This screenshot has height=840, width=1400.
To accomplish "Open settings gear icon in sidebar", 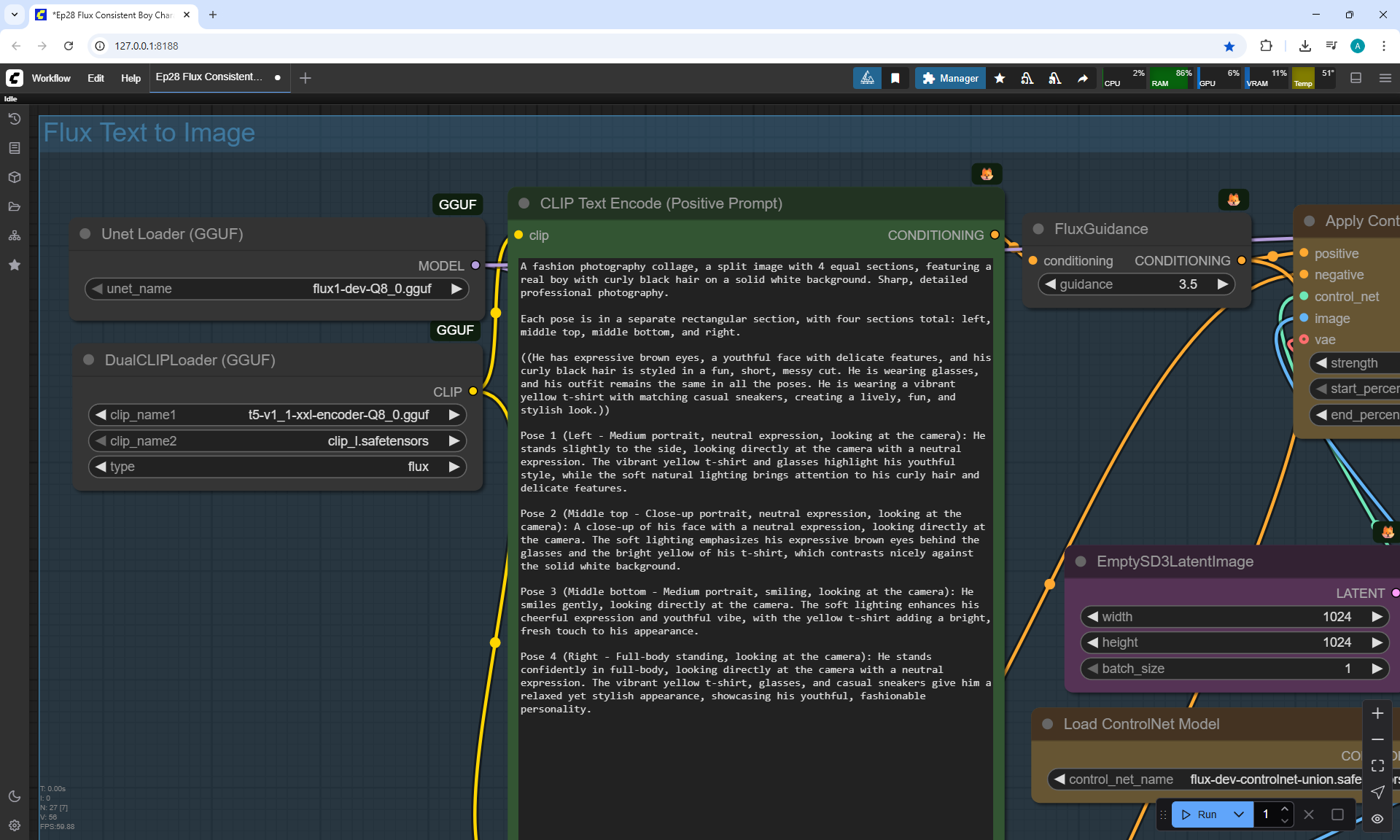I will pyautogui.click(x=15, y=825).
